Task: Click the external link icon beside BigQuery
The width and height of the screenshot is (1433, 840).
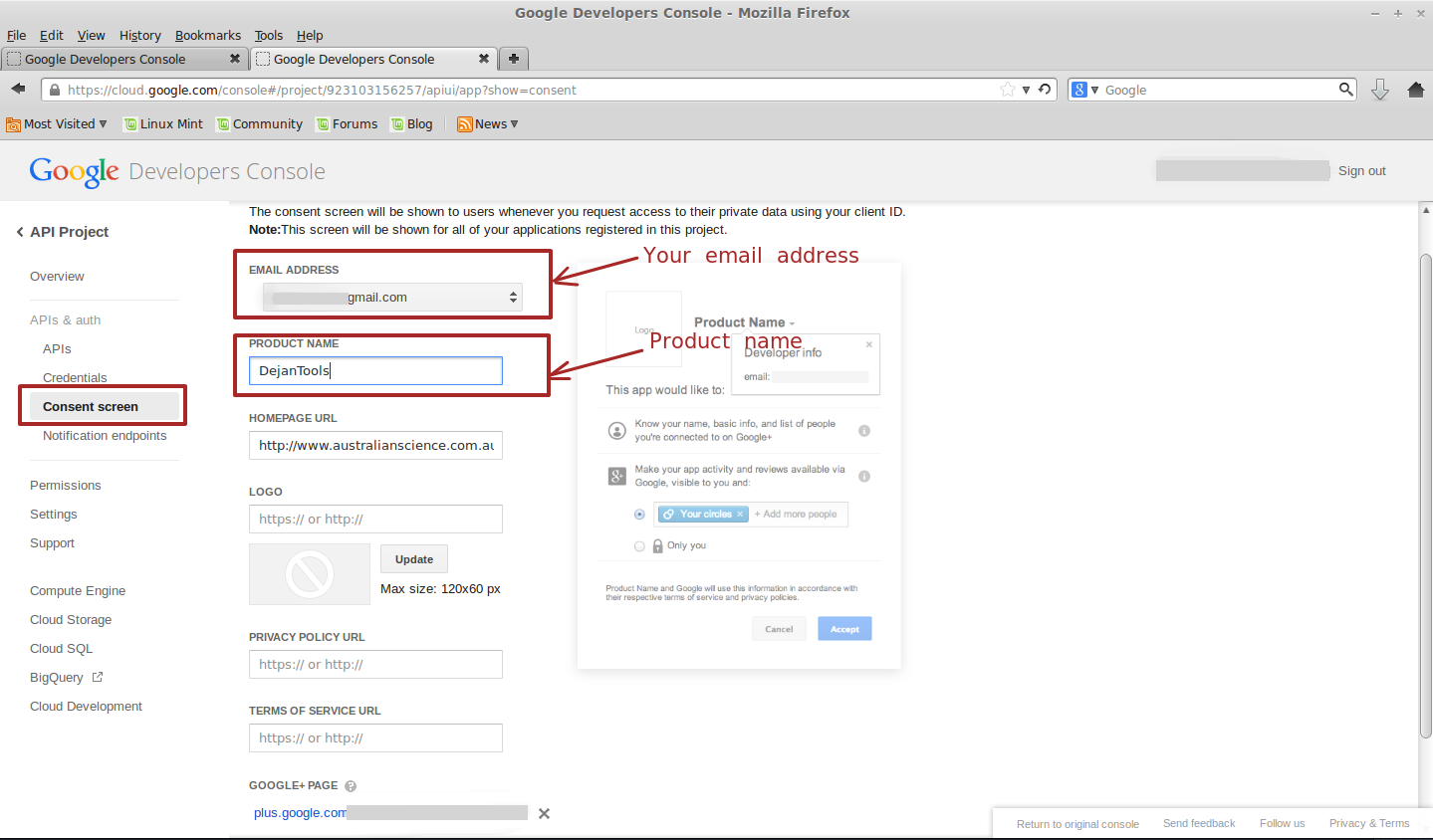Action: (x=98, y=677)
